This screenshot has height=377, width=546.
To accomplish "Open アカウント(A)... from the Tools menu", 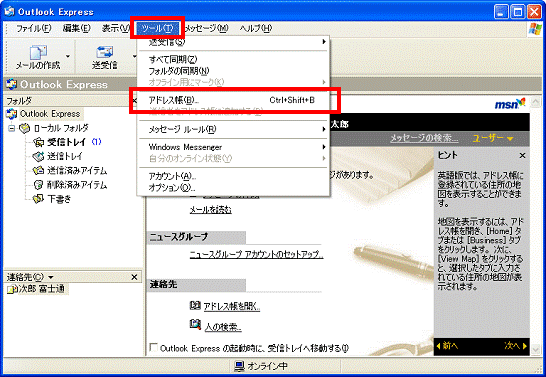I will coord(233,176).
